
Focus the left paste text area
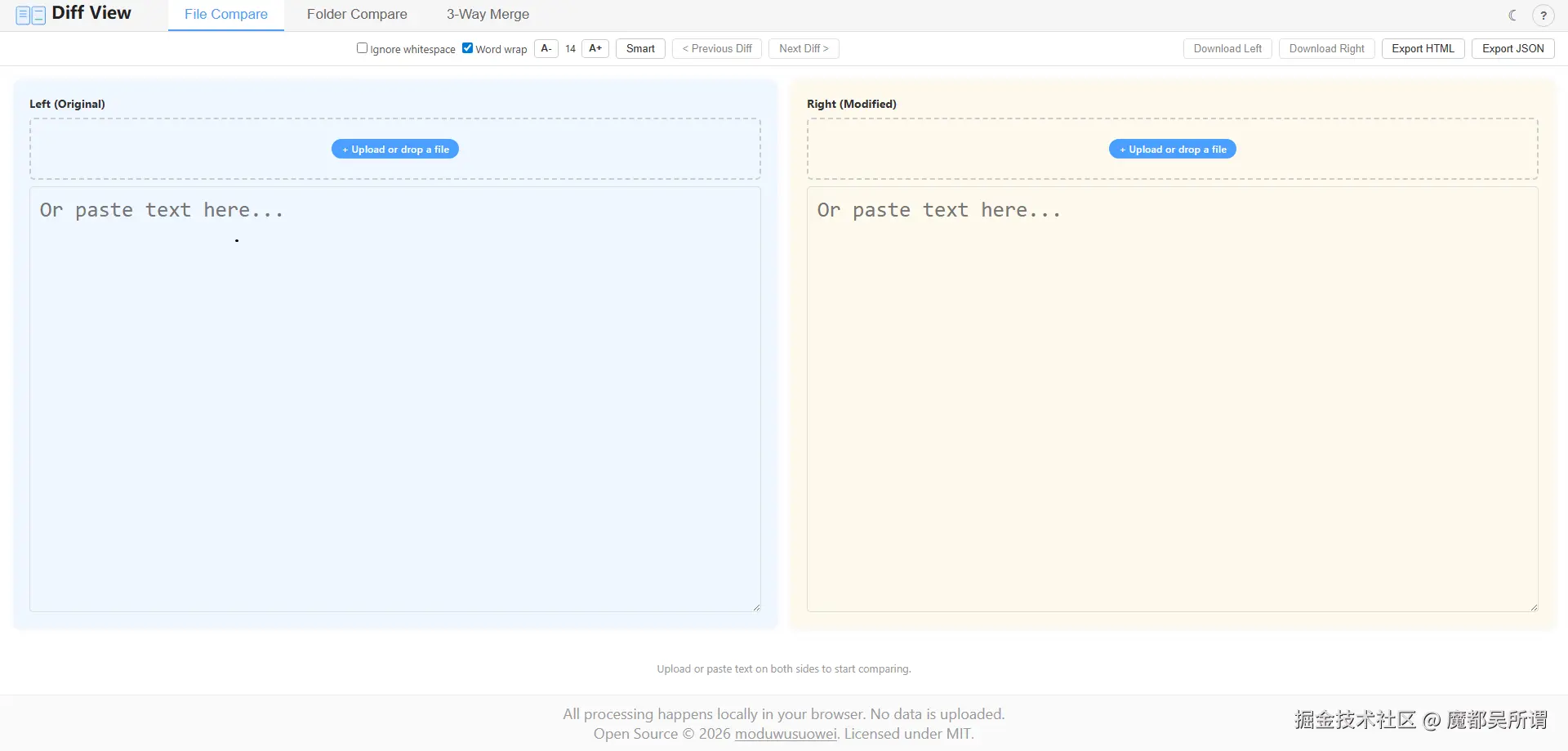click(395, 399)
